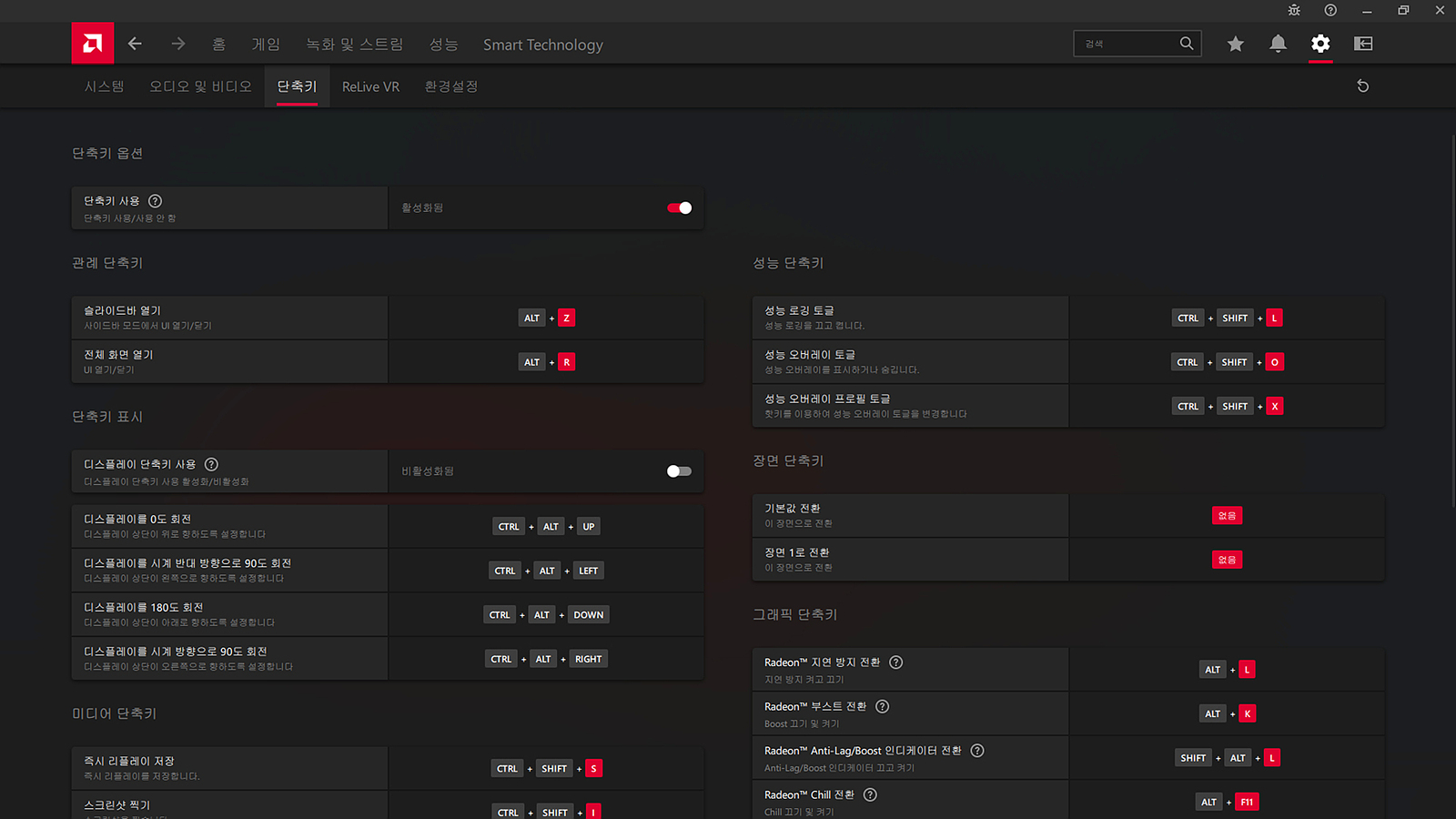Image resolution: width=1456 pixels, height=819 pixels.
Task: Open Smart Technology menu
Action: pyautogui.click(x=542, y=45)
